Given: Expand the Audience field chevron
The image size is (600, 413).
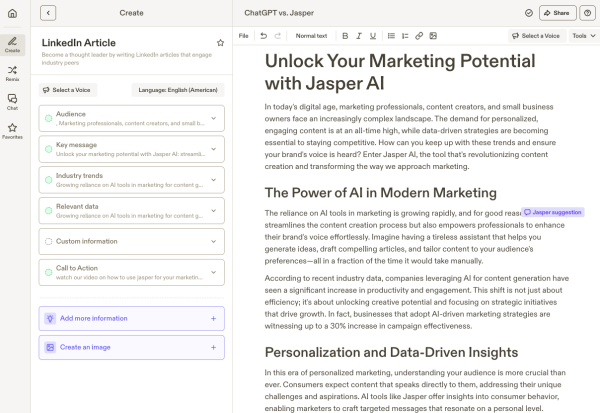Looking at the screenshot, I should coord(214,118).
